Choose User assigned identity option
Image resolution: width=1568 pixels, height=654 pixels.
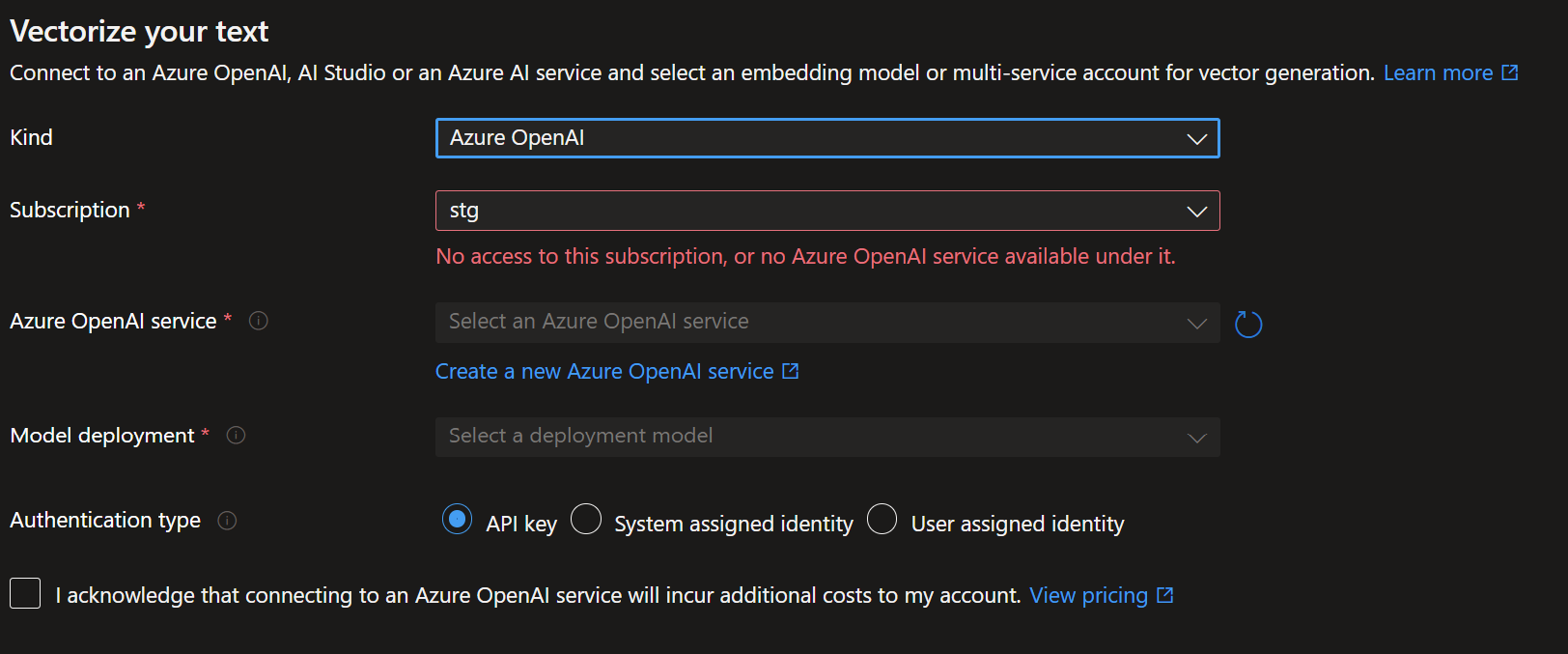pyautogui.click(x=882, y=520)
